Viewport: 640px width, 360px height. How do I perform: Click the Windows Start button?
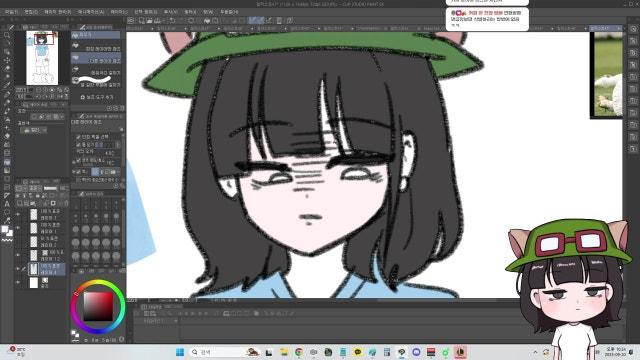pos(180,352)
